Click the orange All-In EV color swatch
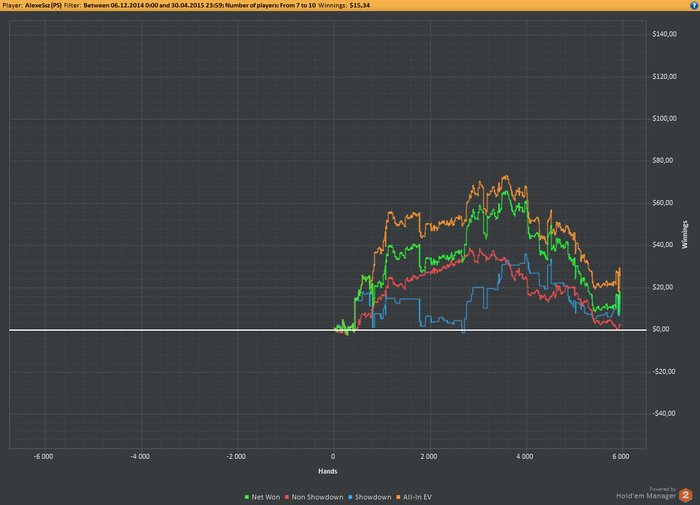This screenshot has width=700, height=505. 398,497
